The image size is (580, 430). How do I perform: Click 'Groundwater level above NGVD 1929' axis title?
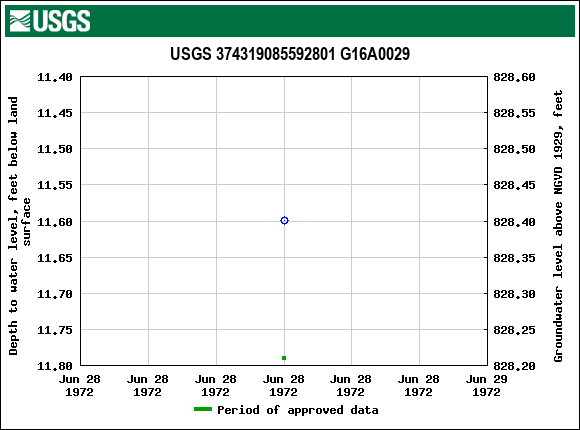(558, 226)
